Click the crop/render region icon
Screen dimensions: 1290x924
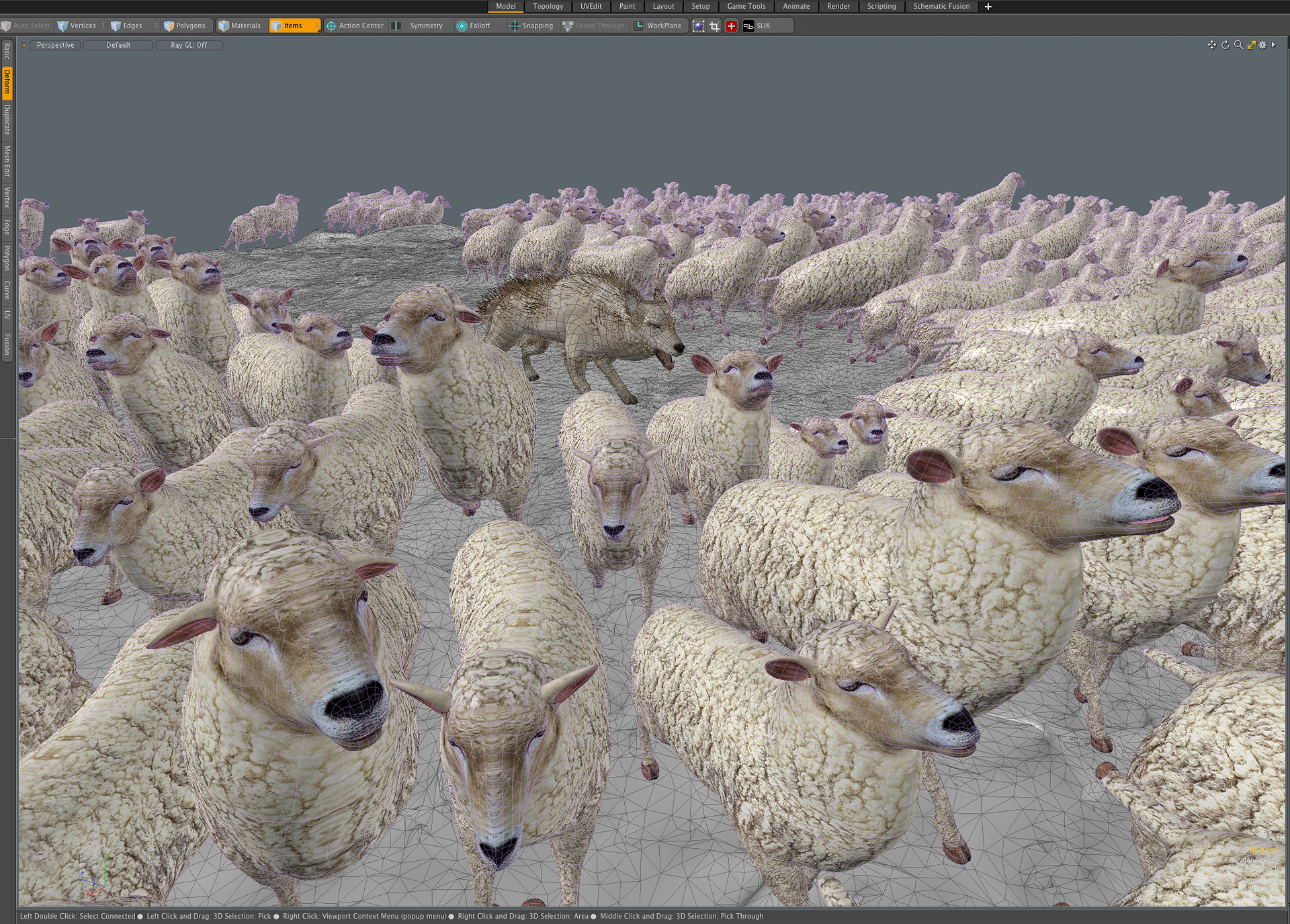[x=715, y=26]
